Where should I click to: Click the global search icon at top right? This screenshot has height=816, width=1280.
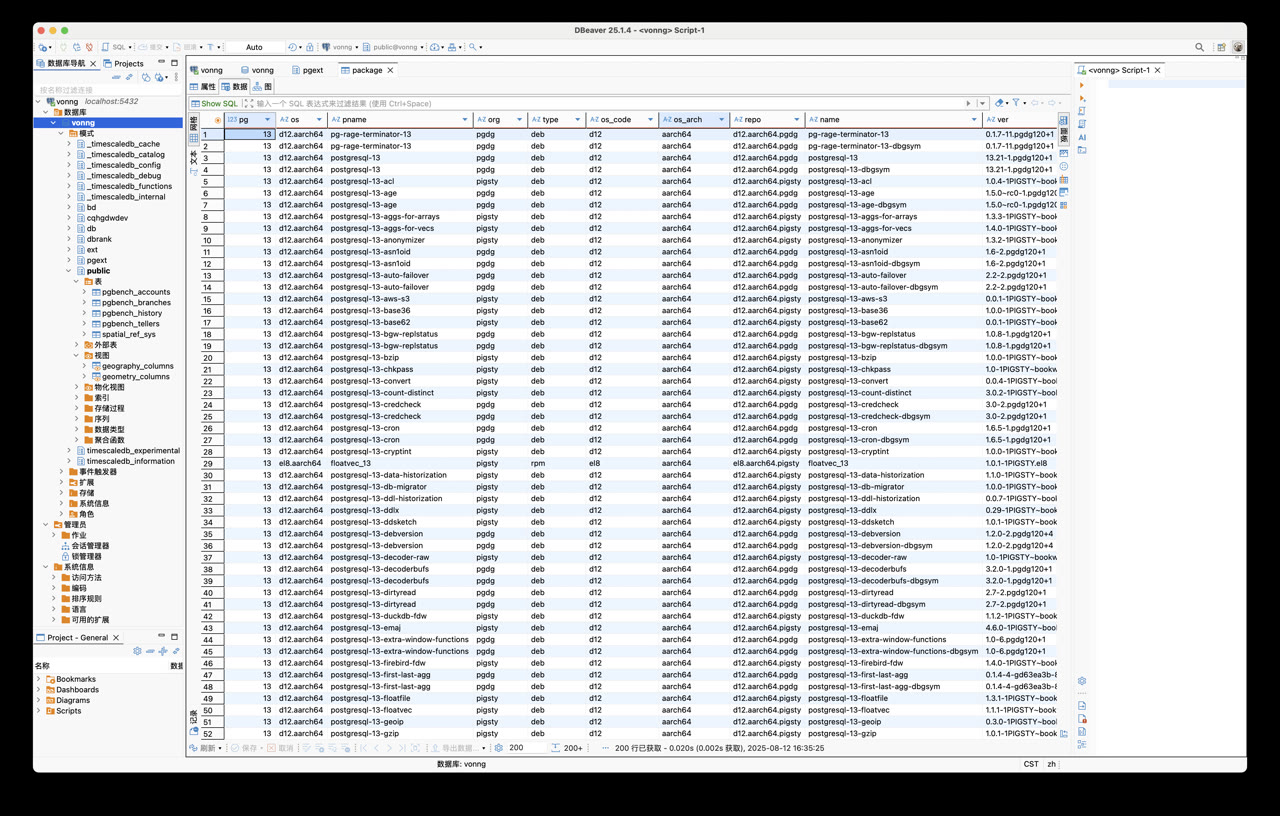[x=1200, y=47]
